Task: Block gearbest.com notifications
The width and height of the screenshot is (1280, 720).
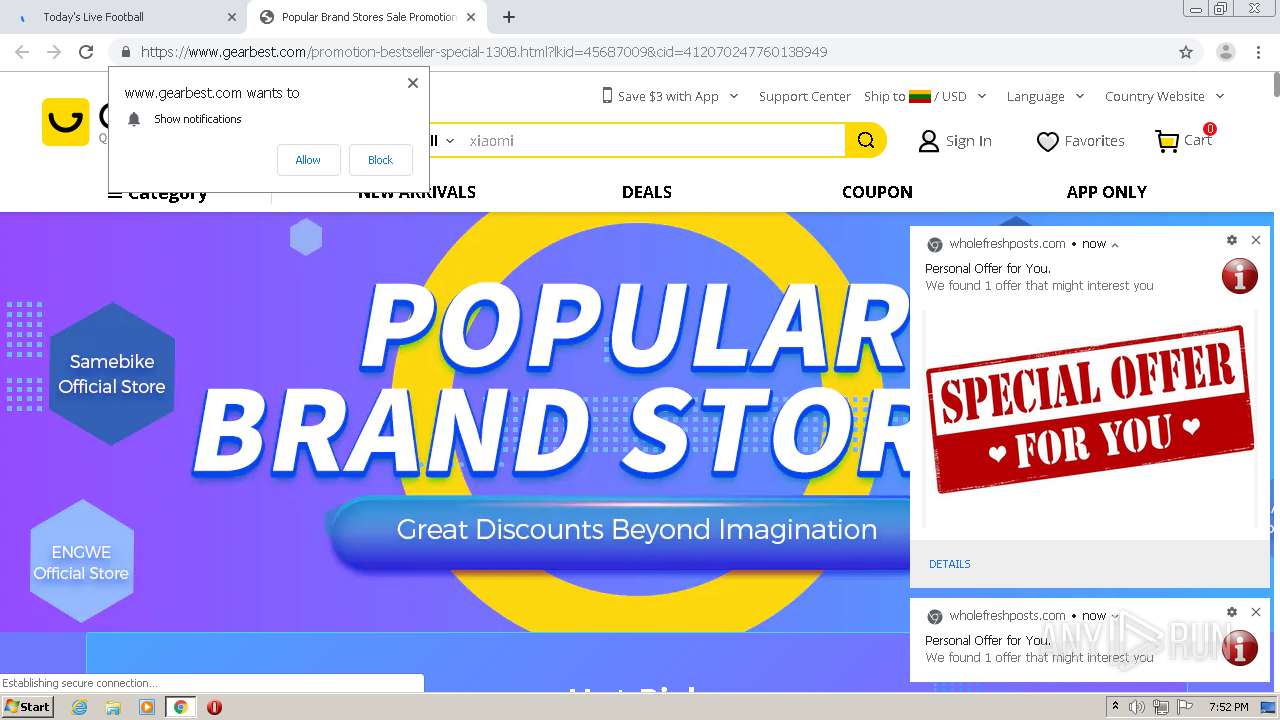Action: click(380, 160)
